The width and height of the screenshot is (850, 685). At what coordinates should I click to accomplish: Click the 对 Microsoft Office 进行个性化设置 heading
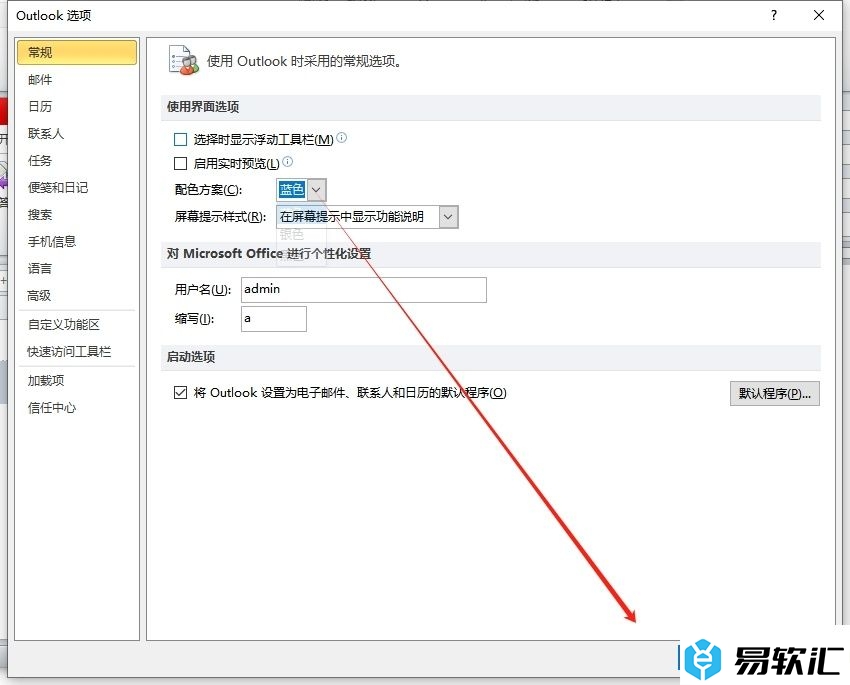[x=269, y=254]
